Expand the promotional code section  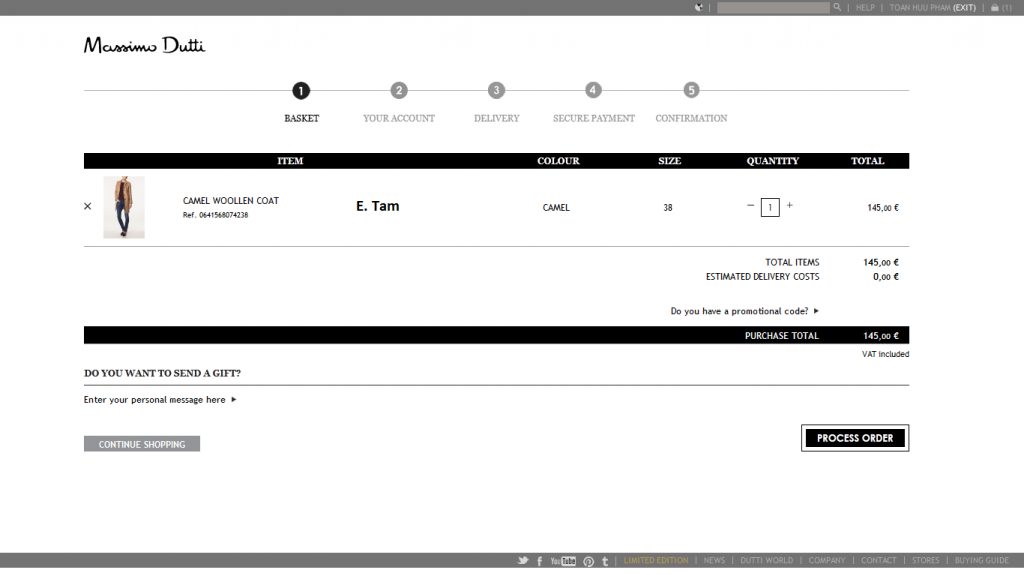[x=744, y=311]
